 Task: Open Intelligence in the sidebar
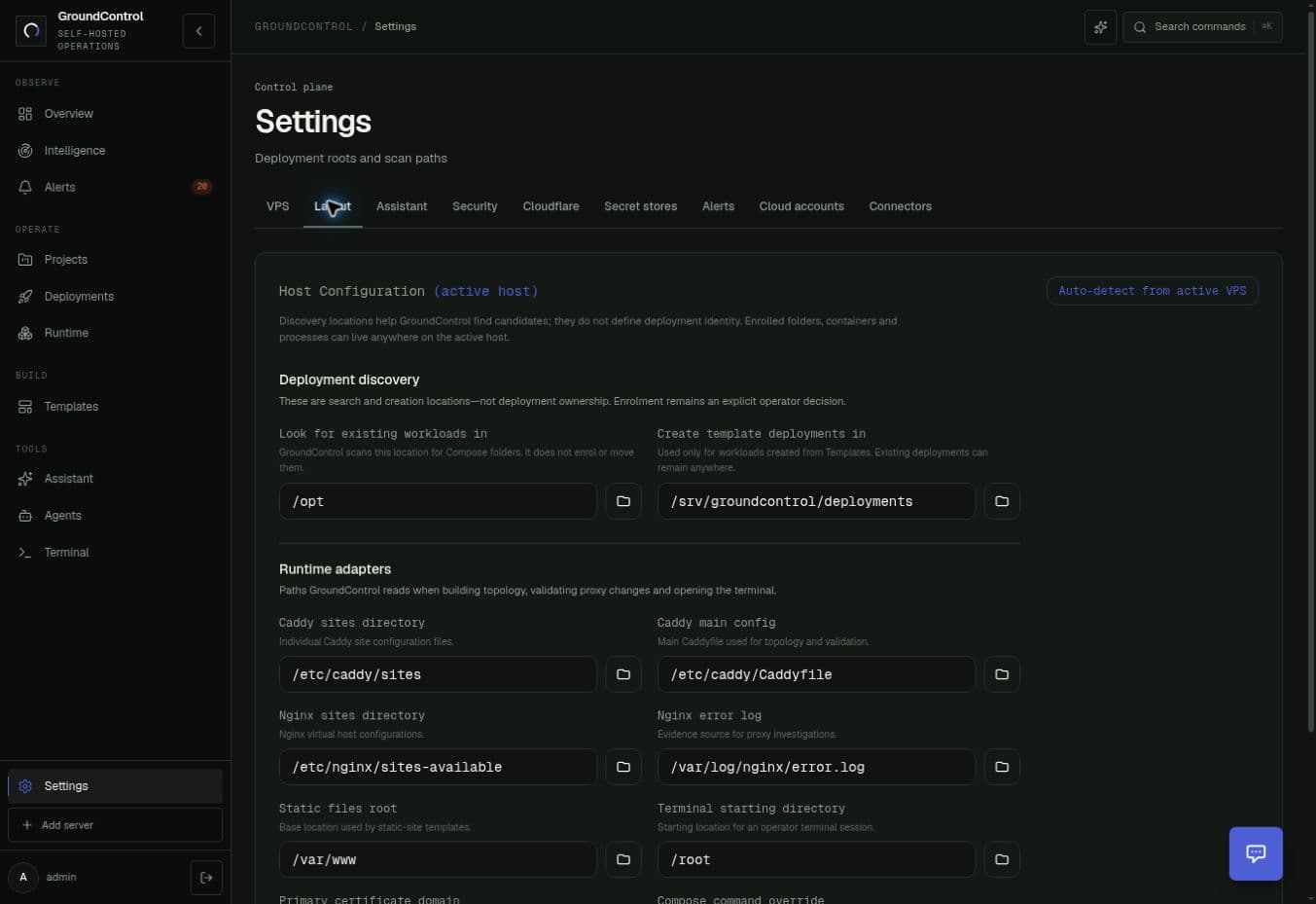pyautogui.click(x=115, y=151)
